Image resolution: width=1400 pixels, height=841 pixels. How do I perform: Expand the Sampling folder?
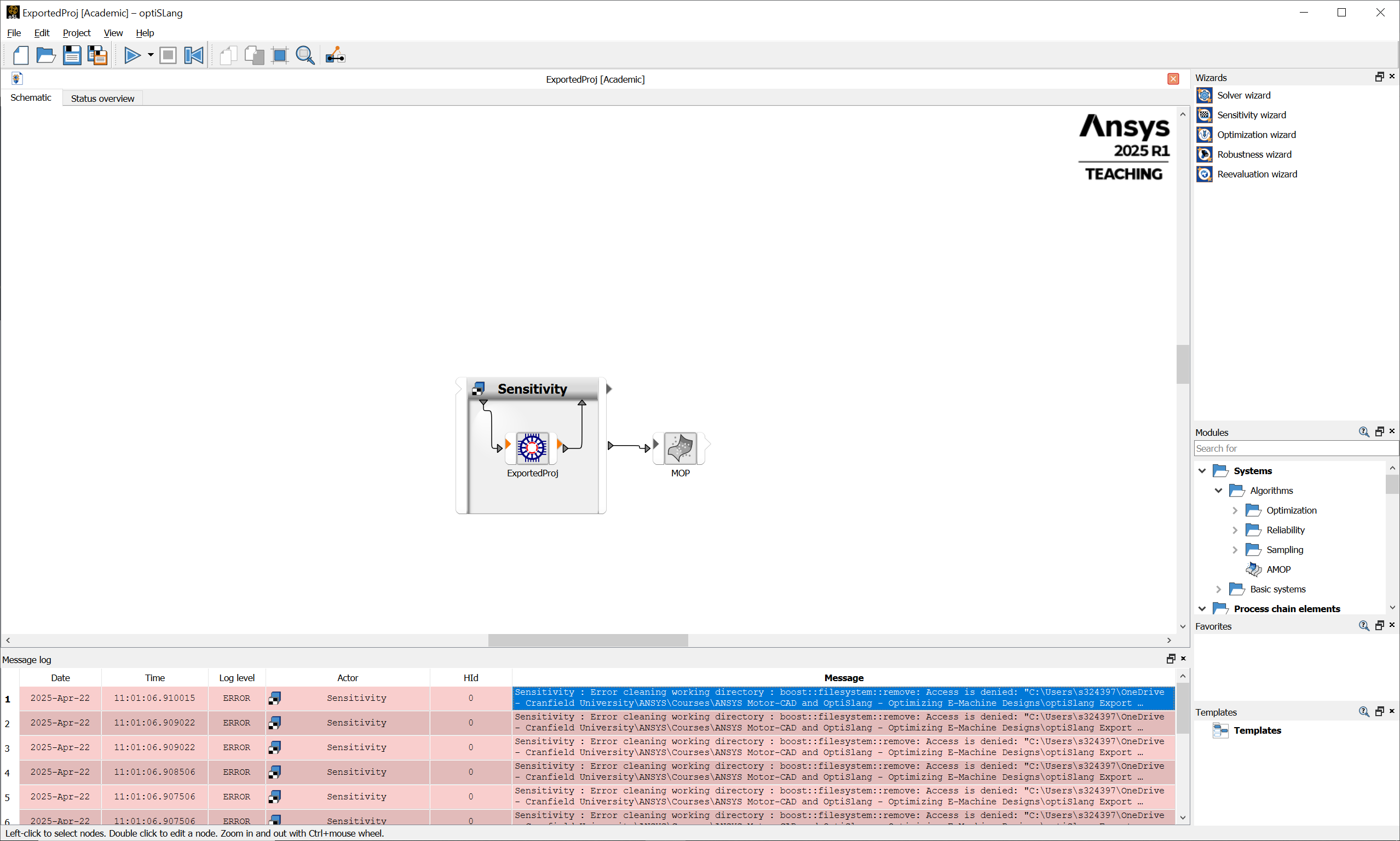(x=1235, y=550)
